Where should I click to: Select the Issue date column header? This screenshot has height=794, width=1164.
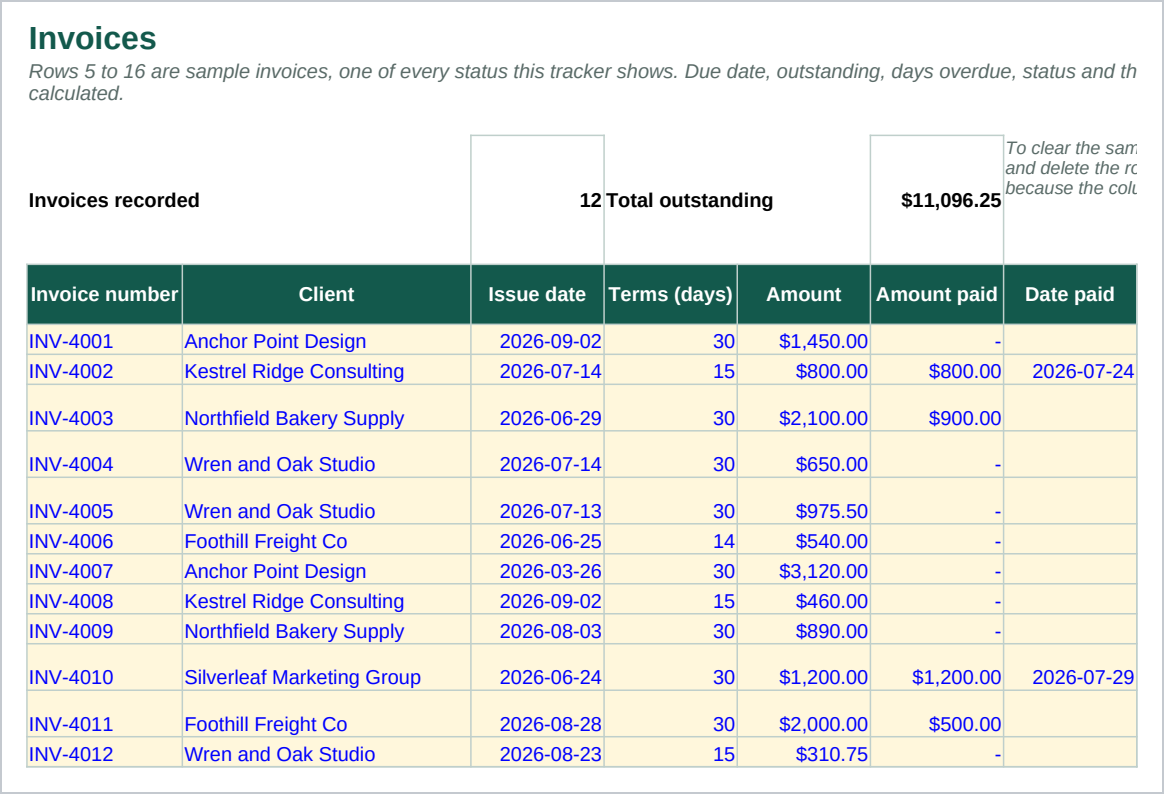click(537, 295)
